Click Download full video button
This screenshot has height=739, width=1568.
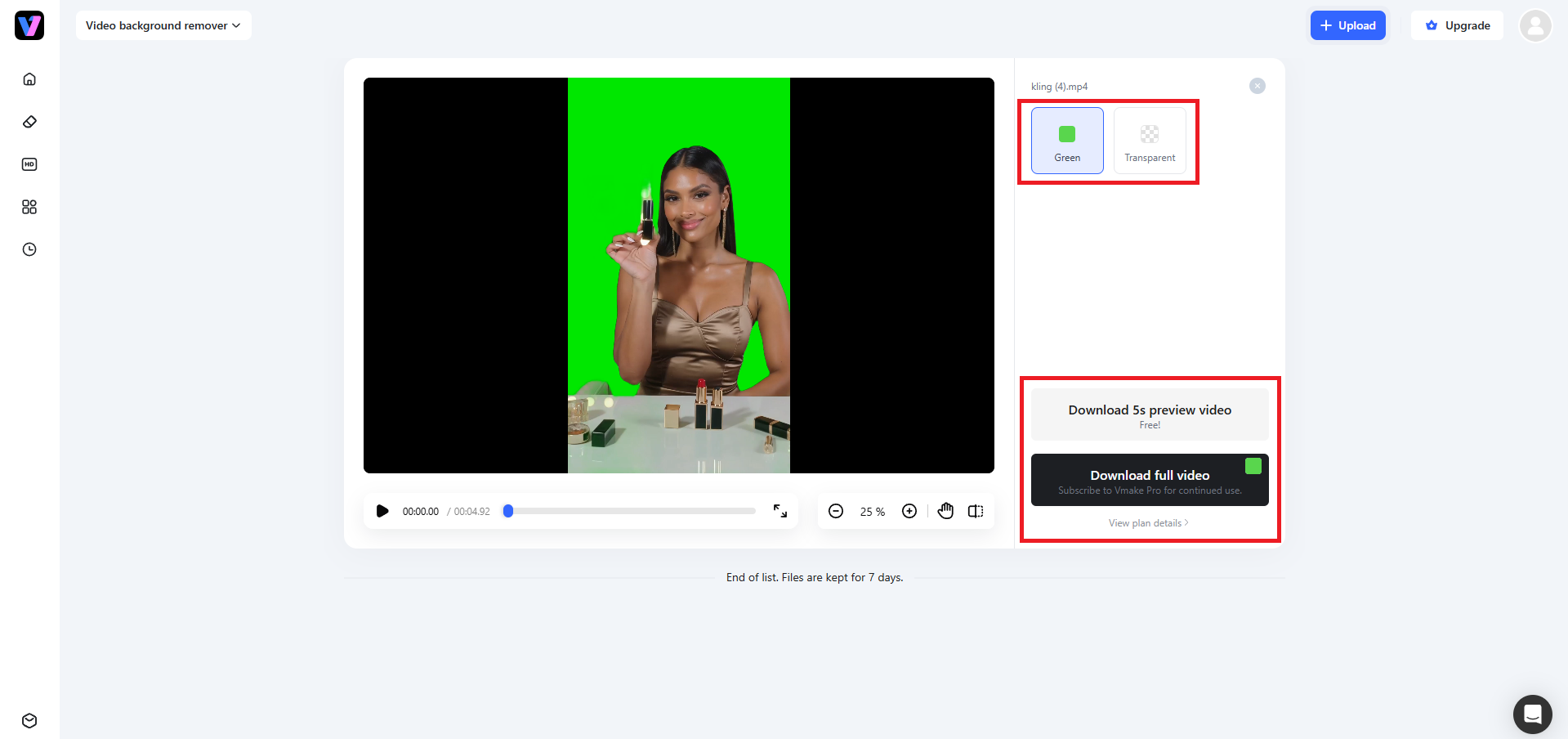pyautogui.click(x=1150, y=480)
